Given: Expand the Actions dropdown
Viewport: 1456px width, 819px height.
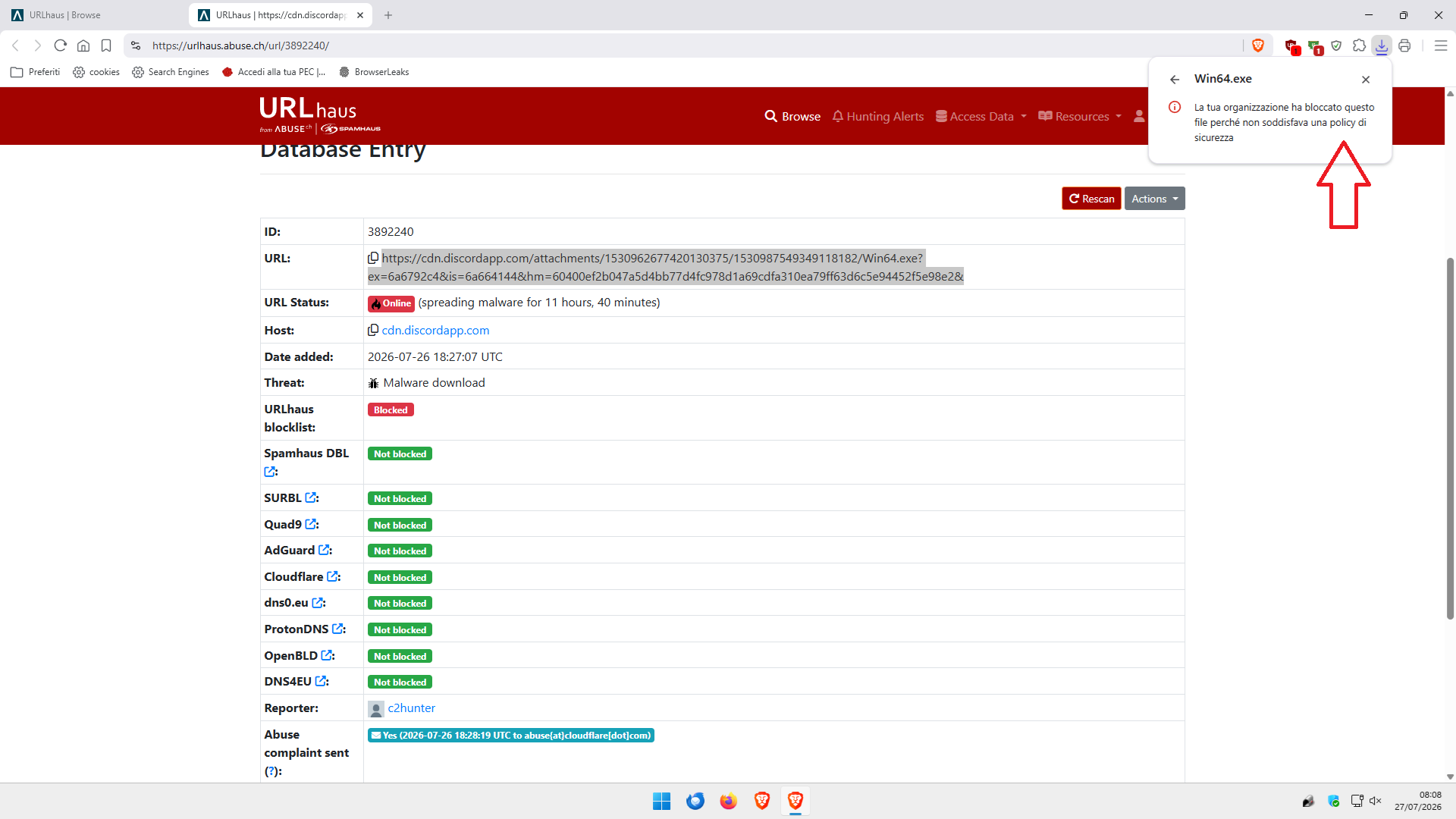Looking at the screenshot, I should (x=1154, y=199).
